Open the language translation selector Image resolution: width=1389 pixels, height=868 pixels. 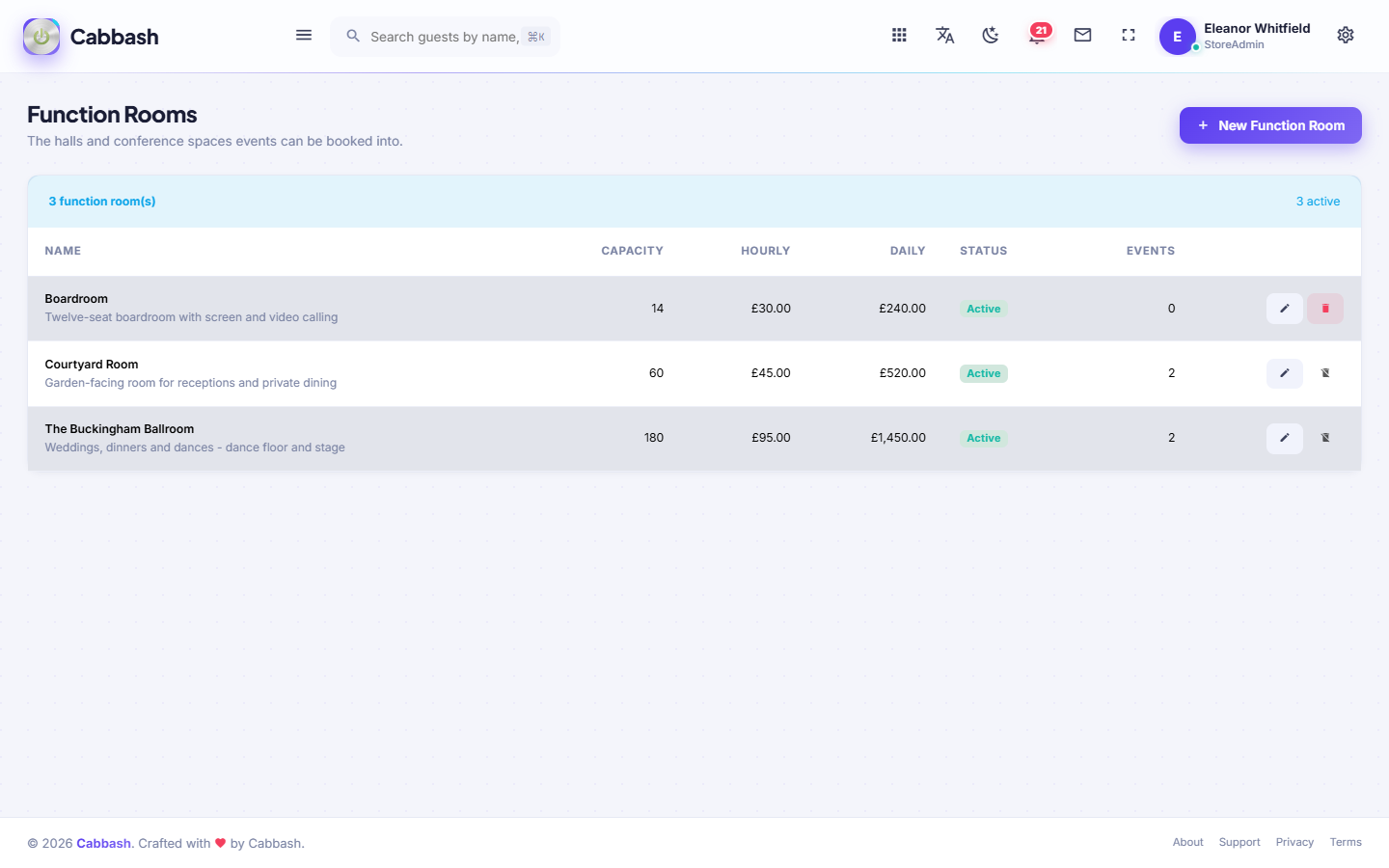(945, 36)
